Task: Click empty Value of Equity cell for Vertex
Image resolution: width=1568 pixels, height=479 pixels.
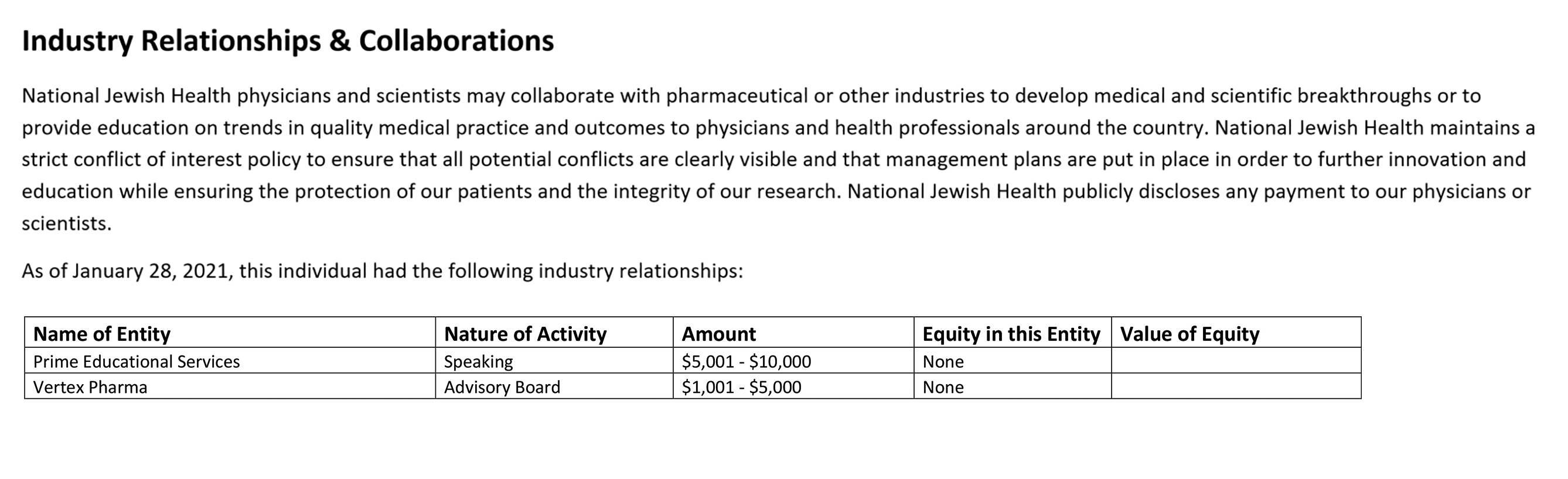Action: 1236,386
